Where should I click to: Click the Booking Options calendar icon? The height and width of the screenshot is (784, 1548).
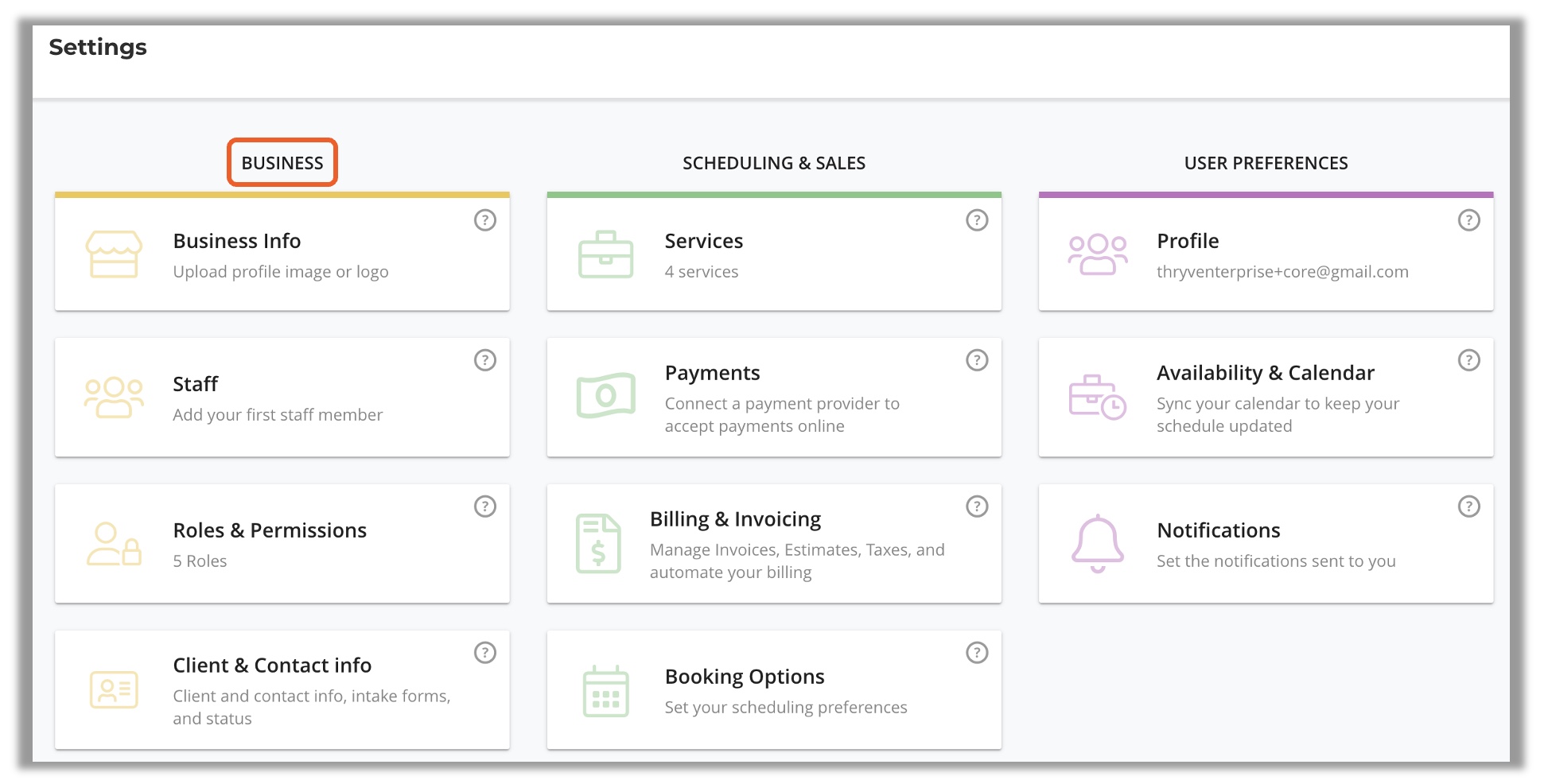(605, 691)
